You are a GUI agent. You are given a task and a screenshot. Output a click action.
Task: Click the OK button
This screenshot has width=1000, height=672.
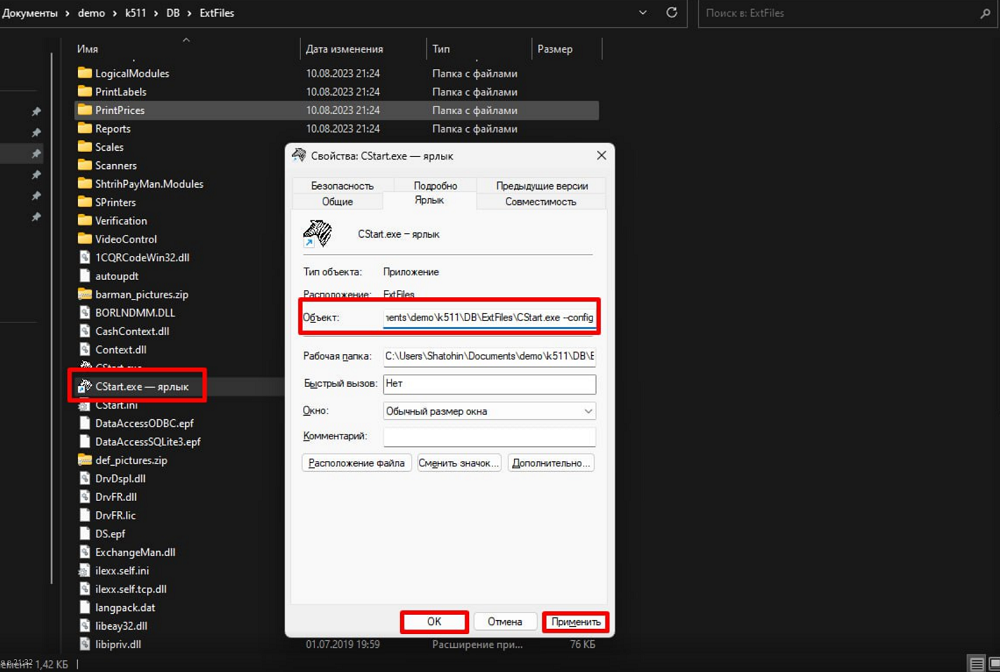(434, 622)
